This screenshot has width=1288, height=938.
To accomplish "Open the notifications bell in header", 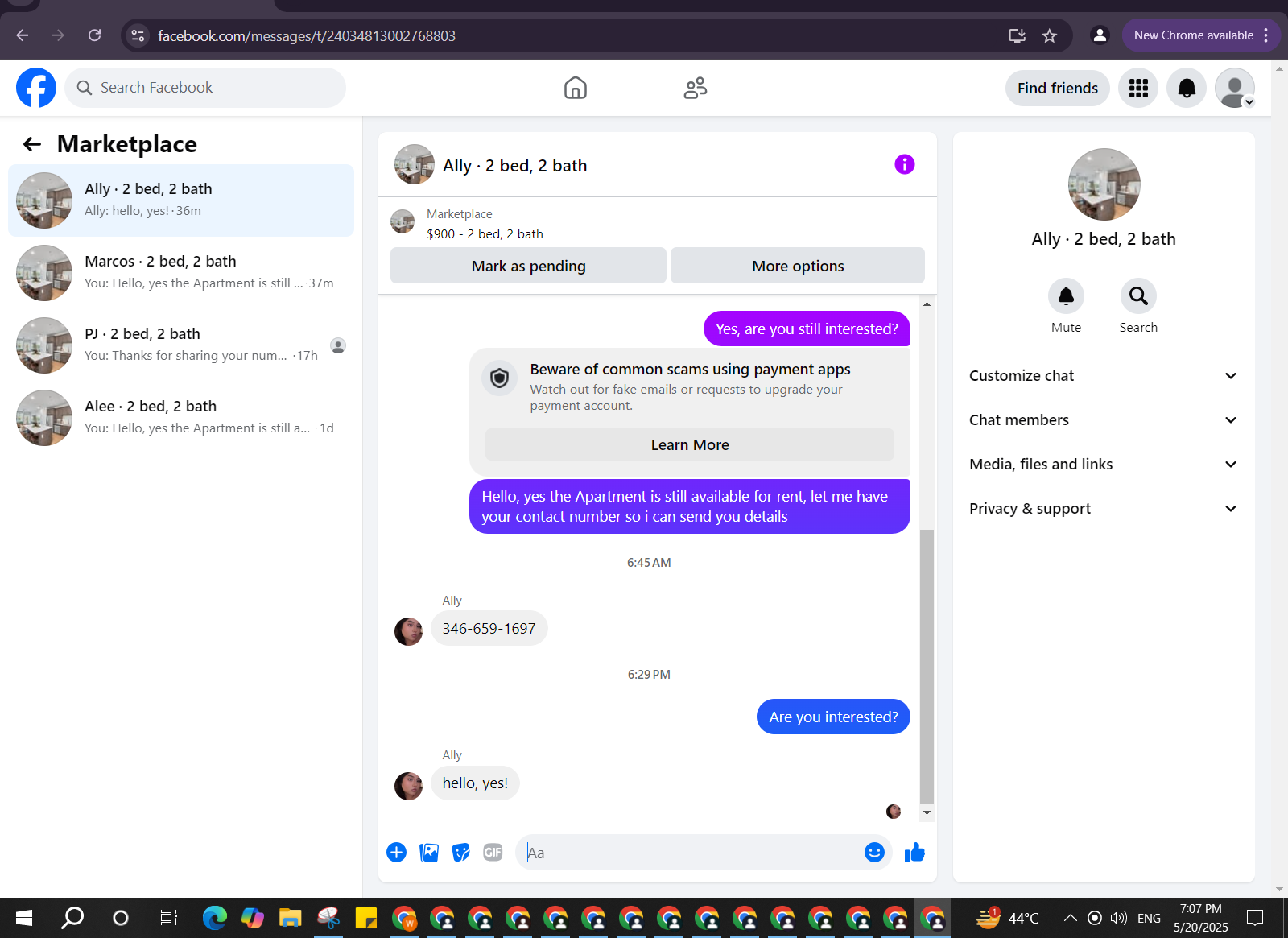I will (x=1187, y=88).
